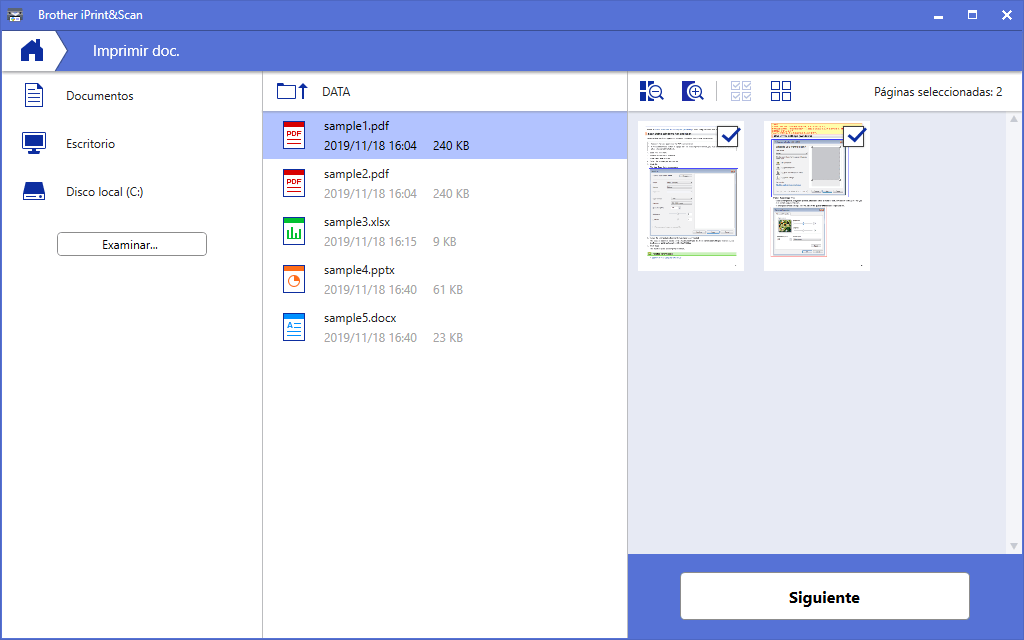Open the Escritorio desktop location
1024x640 pixels.
click(x=90, y=144)
